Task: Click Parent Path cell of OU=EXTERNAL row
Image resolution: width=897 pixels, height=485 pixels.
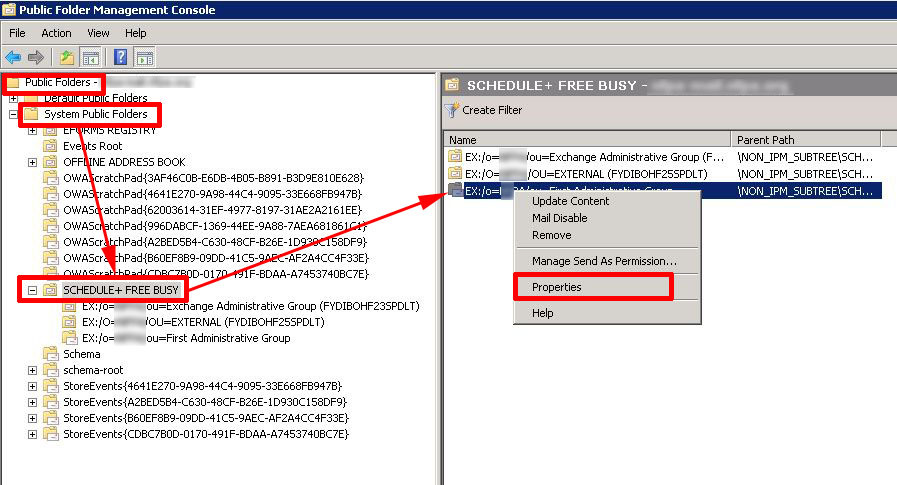Action: (805, 174)
